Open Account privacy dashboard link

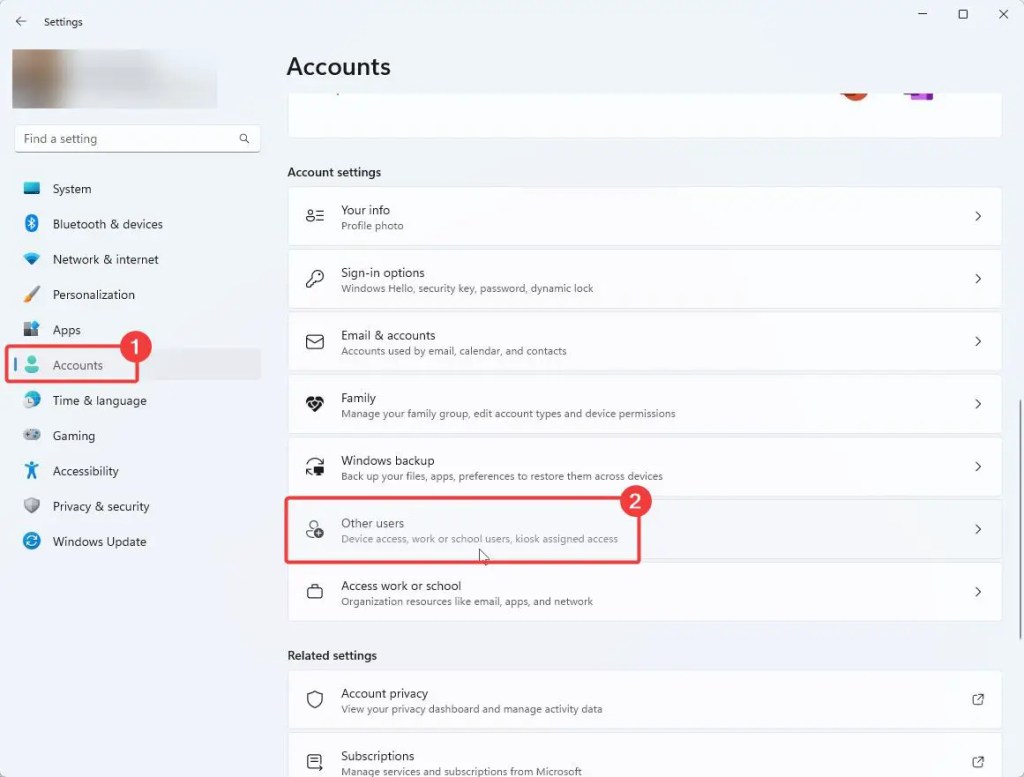coord(645,699)
